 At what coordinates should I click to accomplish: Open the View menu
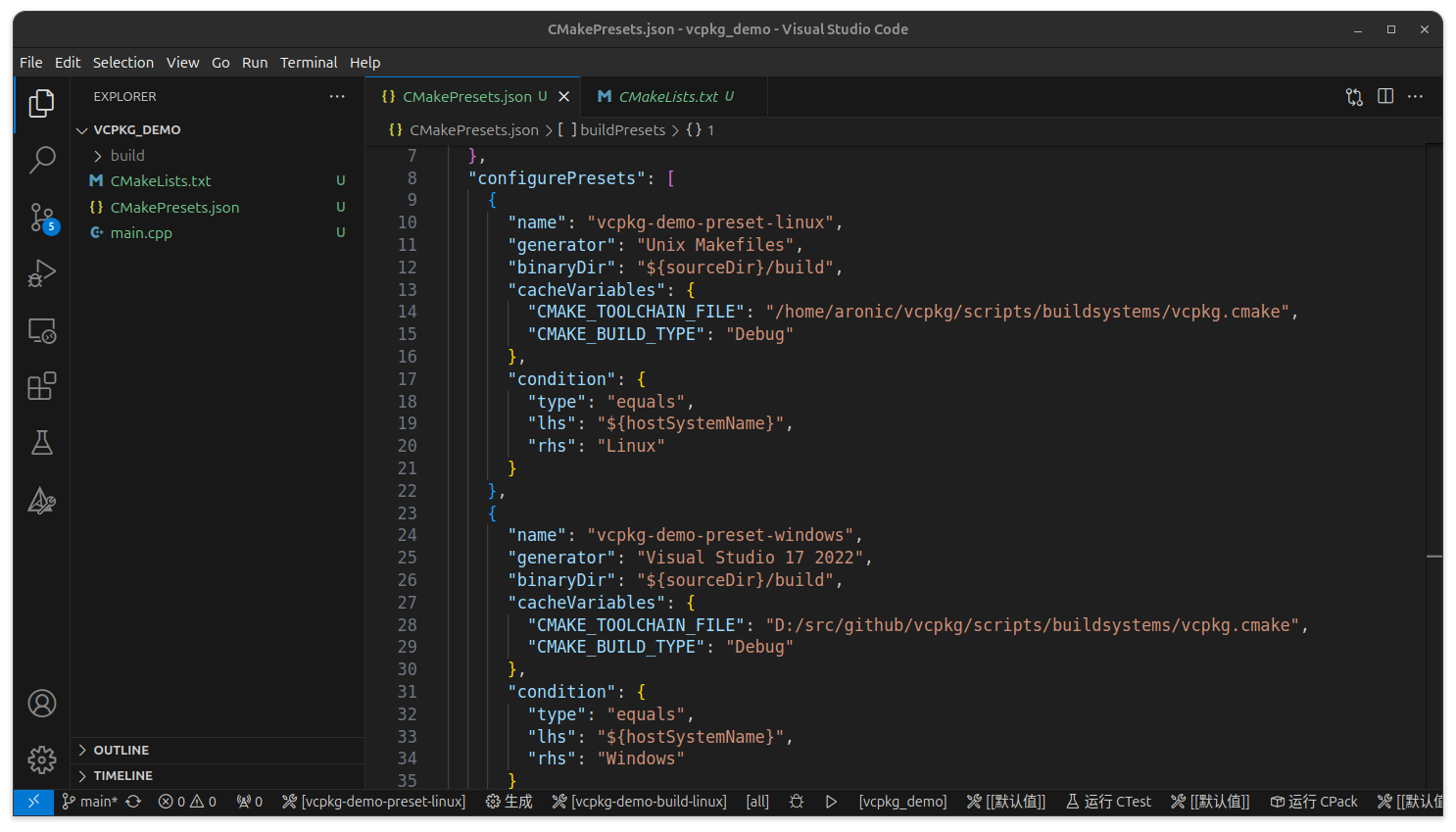182,62
